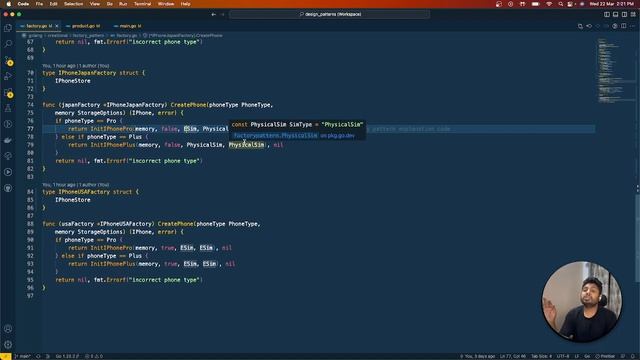Toggle the bottom panel layout icon
The image size is (640, 360).
tap(616, 14)
